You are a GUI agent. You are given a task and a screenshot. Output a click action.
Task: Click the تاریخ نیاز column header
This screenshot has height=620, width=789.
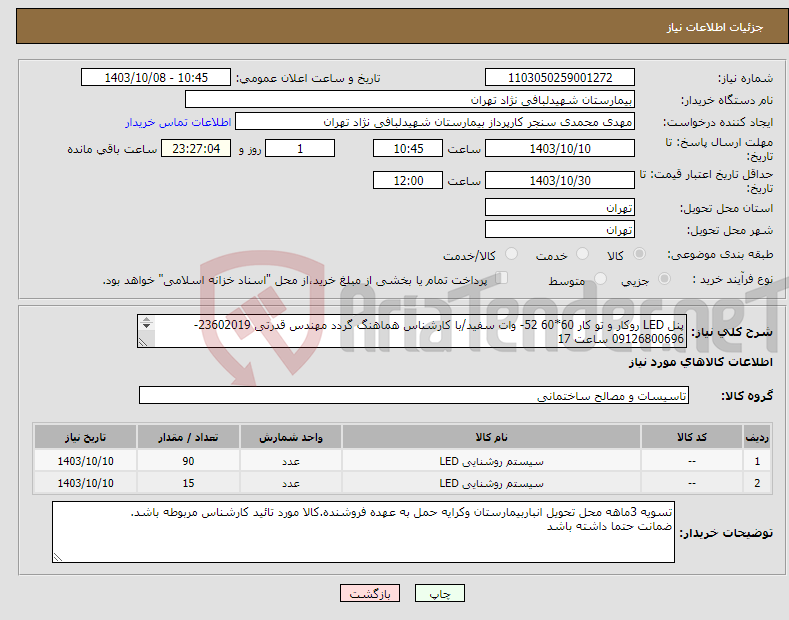(86, 437)
